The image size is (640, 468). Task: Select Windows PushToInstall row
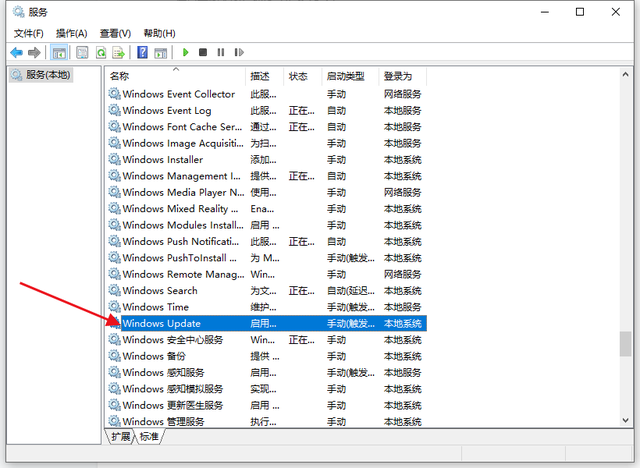[267, 258]
